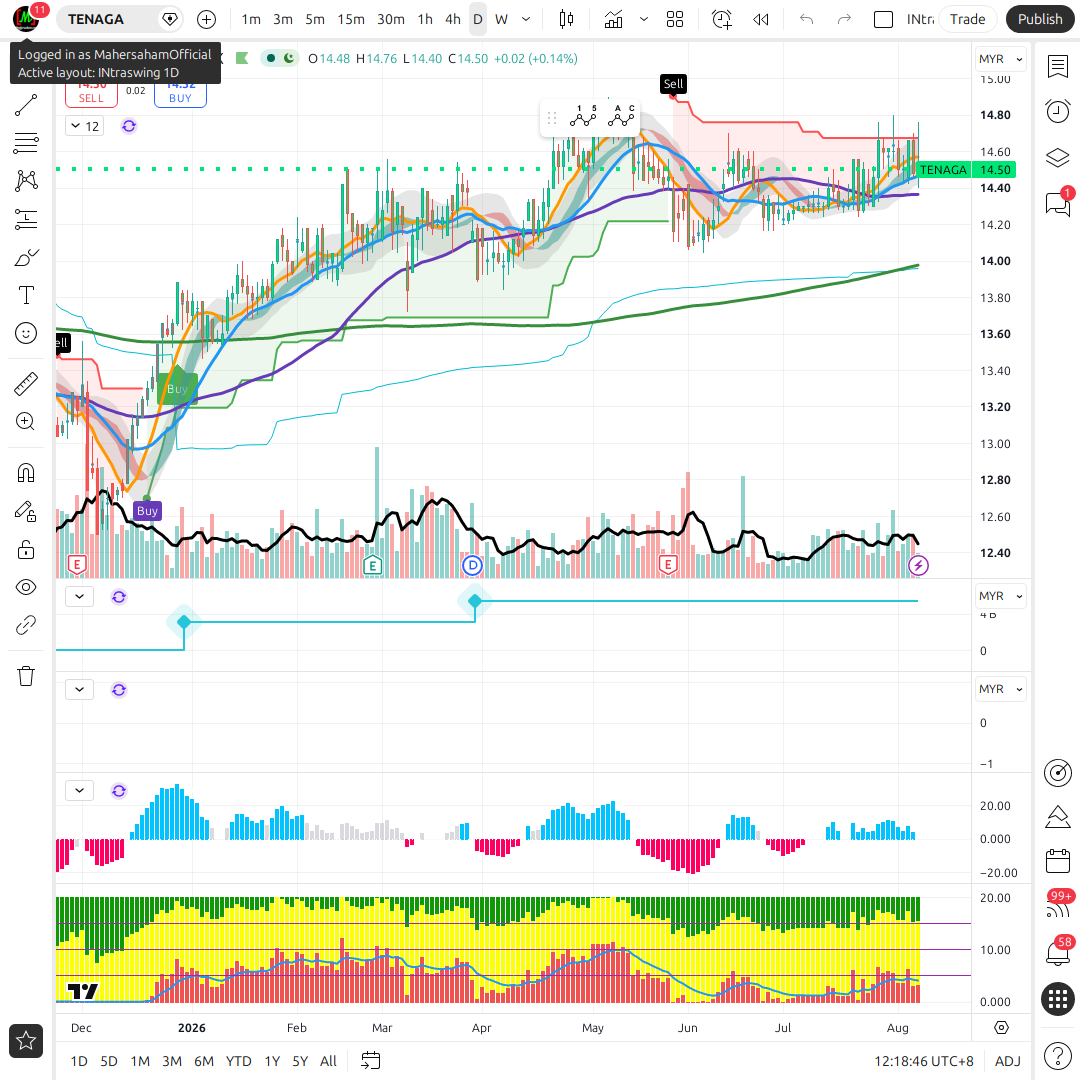Switch to 1h timeframe

[425, 19]
